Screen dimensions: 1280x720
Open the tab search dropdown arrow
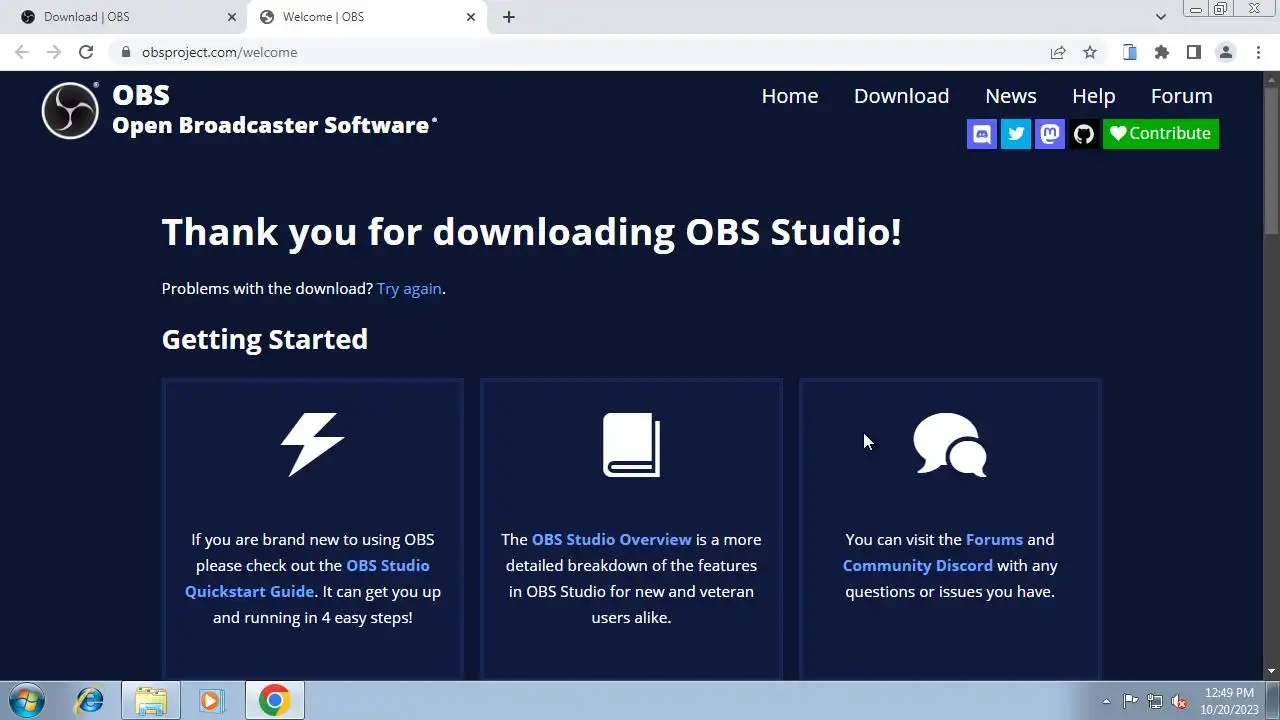click(x=1160, y=17)
